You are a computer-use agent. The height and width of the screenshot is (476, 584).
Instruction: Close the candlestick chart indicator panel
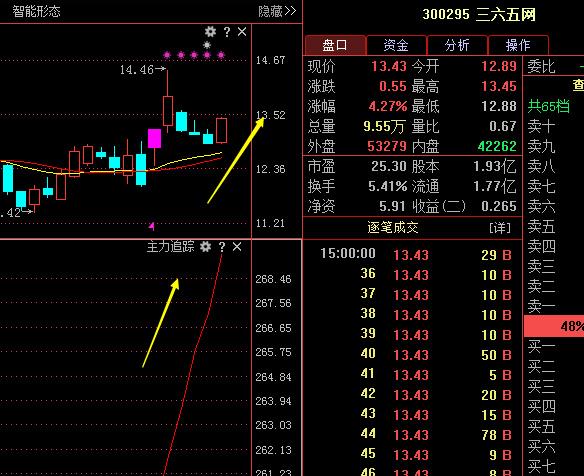coord(242,32)
